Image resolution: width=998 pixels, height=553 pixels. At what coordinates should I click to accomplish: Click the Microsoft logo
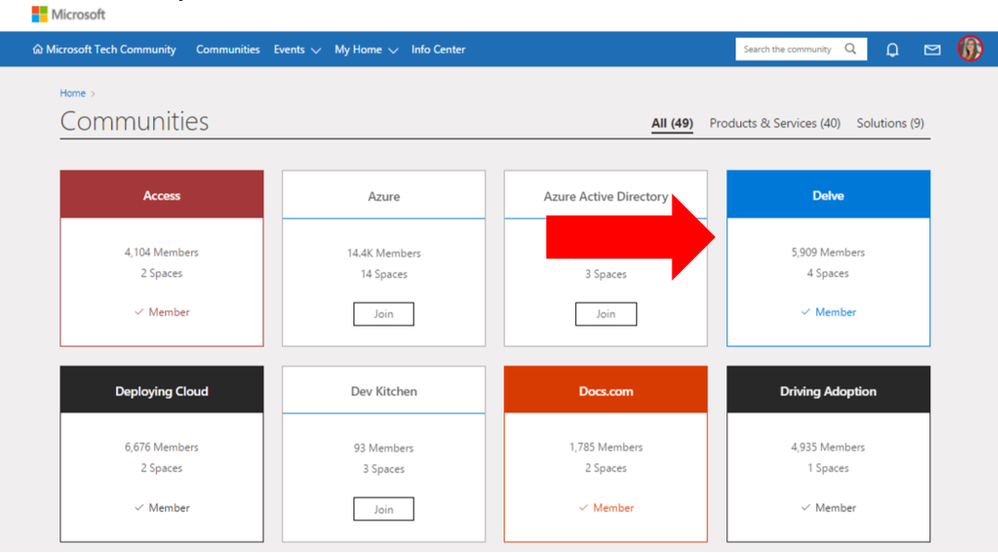(x=68, y=14)
